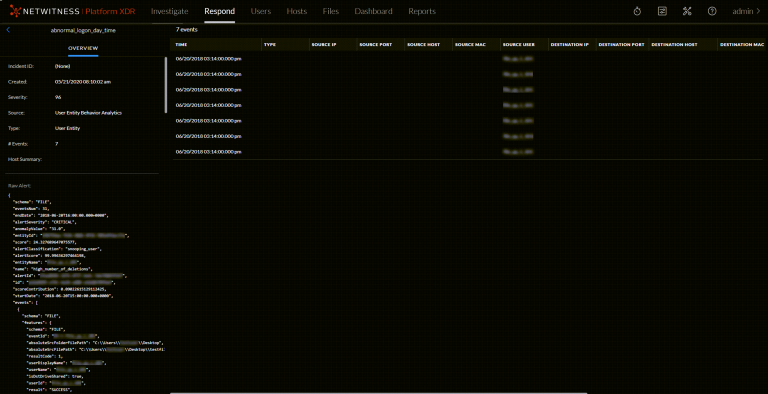This screenshot has width=768, height=394.
Task: Open the Users view
Action: (x=261, y=11)
